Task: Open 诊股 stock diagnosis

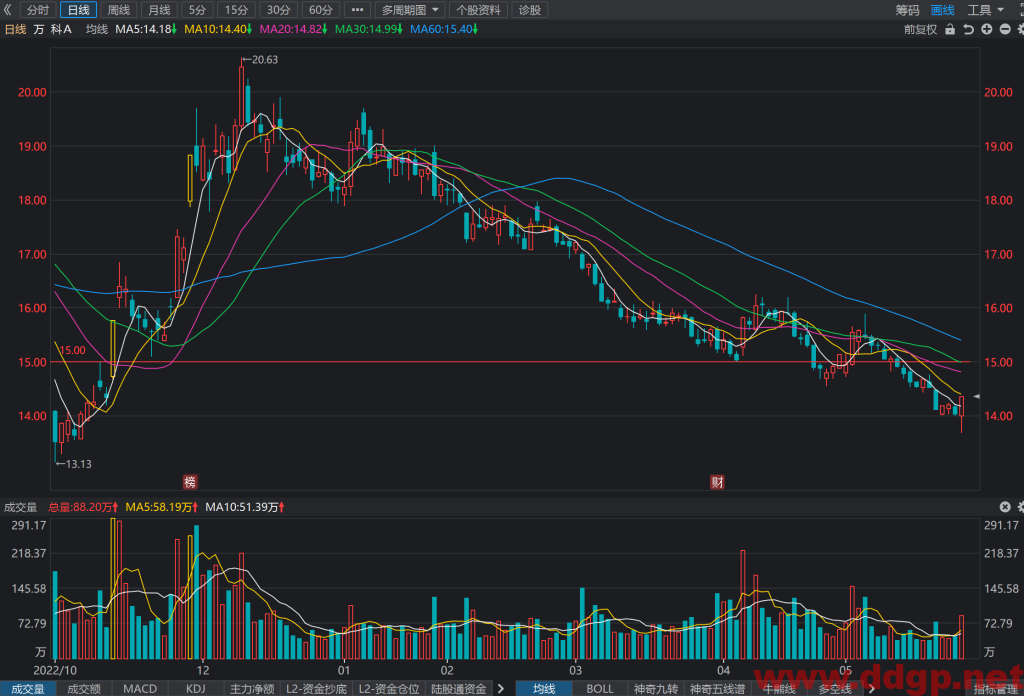Action: pos(530,10)
